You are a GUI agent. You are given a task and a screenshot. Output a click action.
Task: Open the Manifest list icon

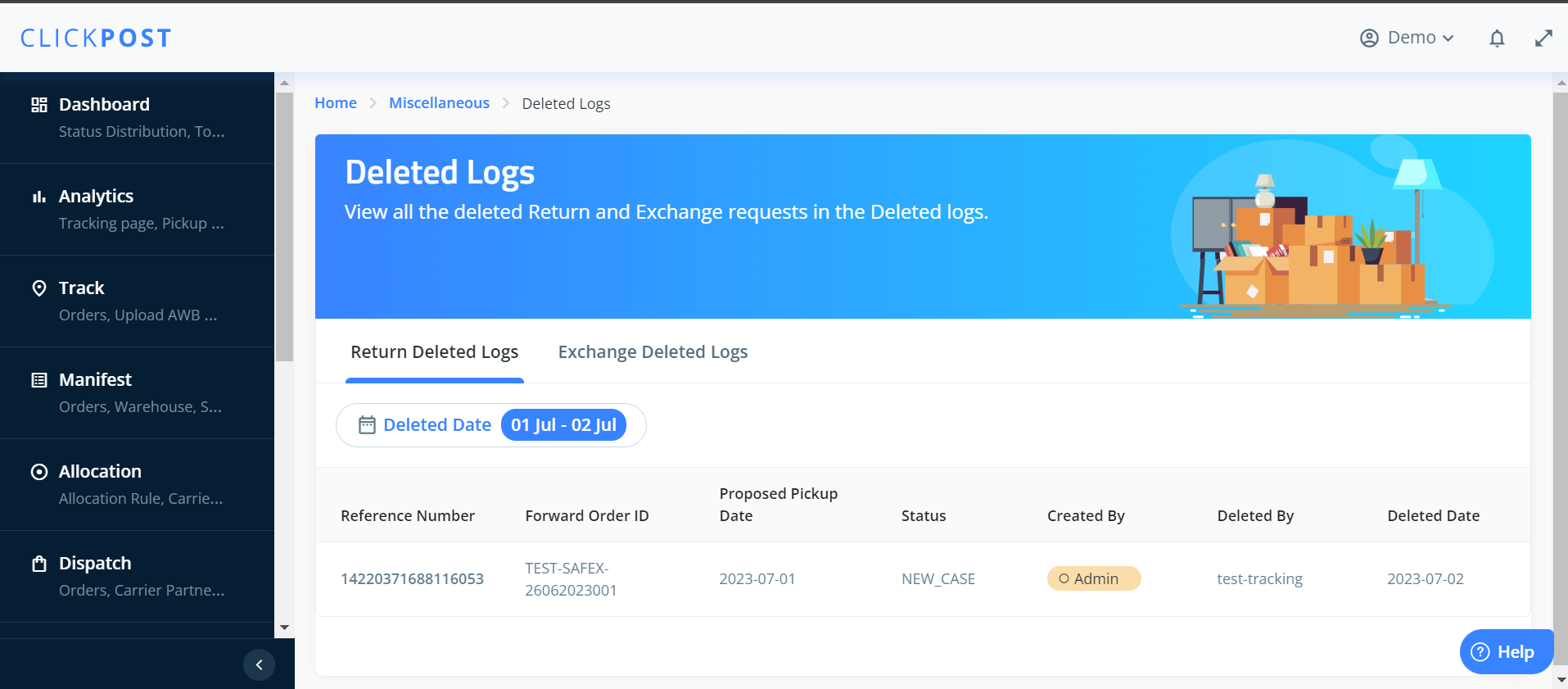pyautogui.click(x=39, y=380)
